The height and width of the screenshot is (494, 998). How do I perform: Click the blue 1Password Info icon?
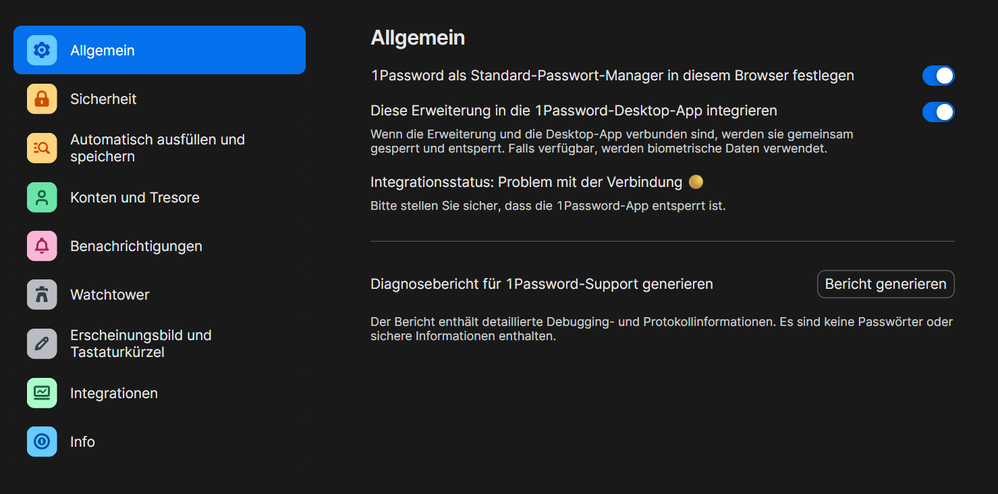point(42,441)
